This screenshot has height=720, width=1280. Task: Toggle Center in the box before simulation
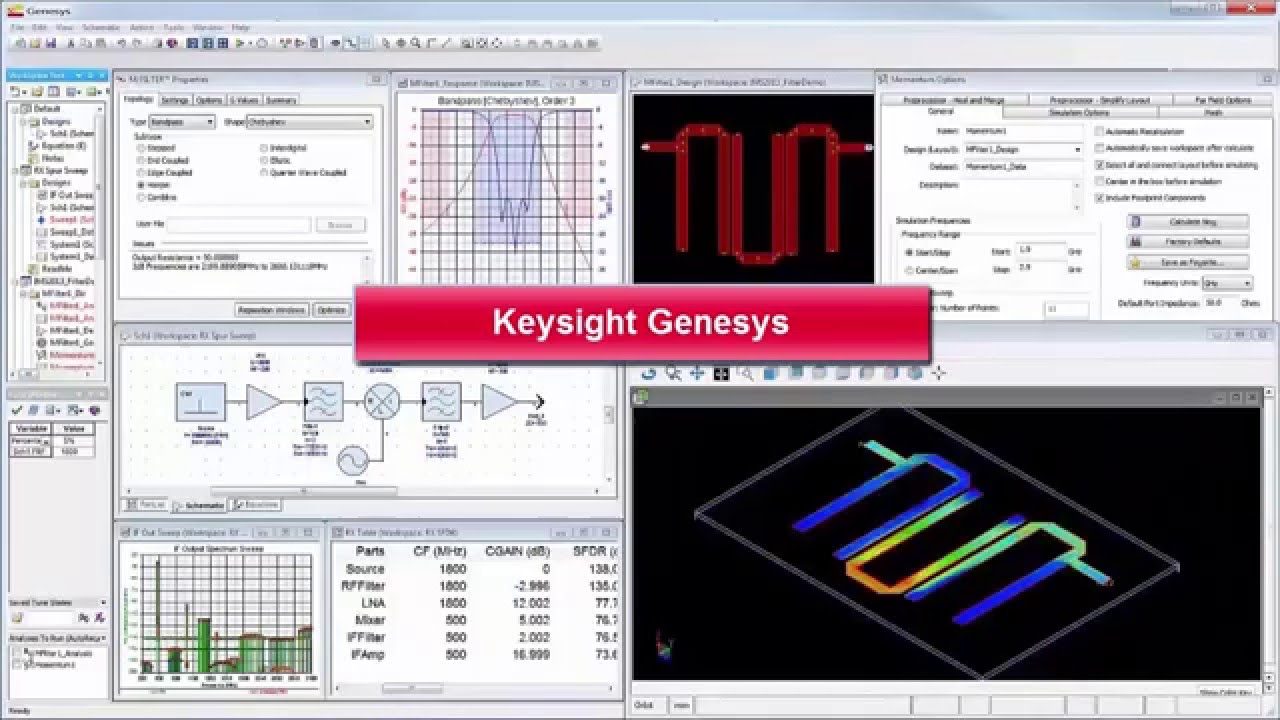click(x=1100, y=181)
